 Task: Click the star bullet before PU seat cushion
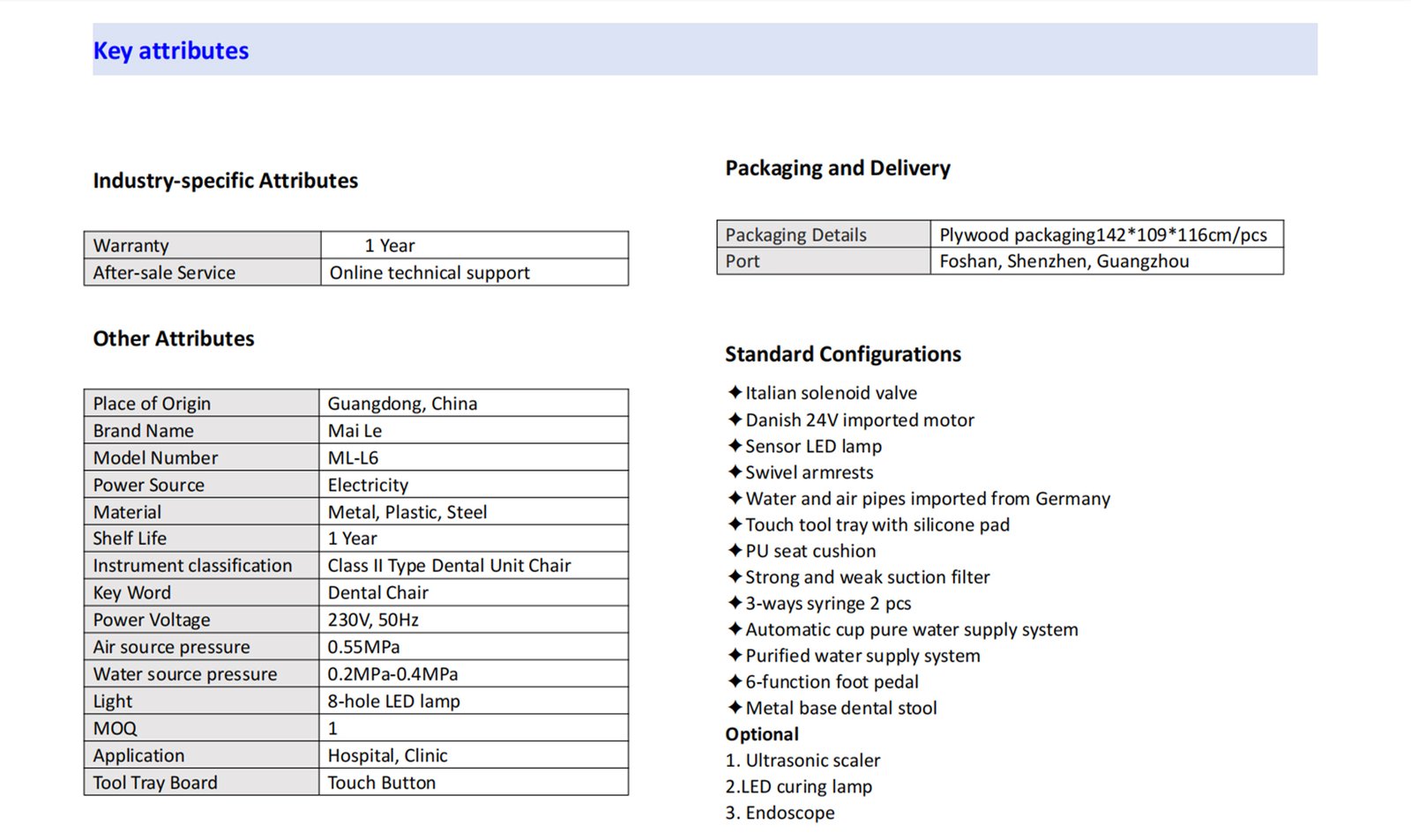click(x=735, y=550)
